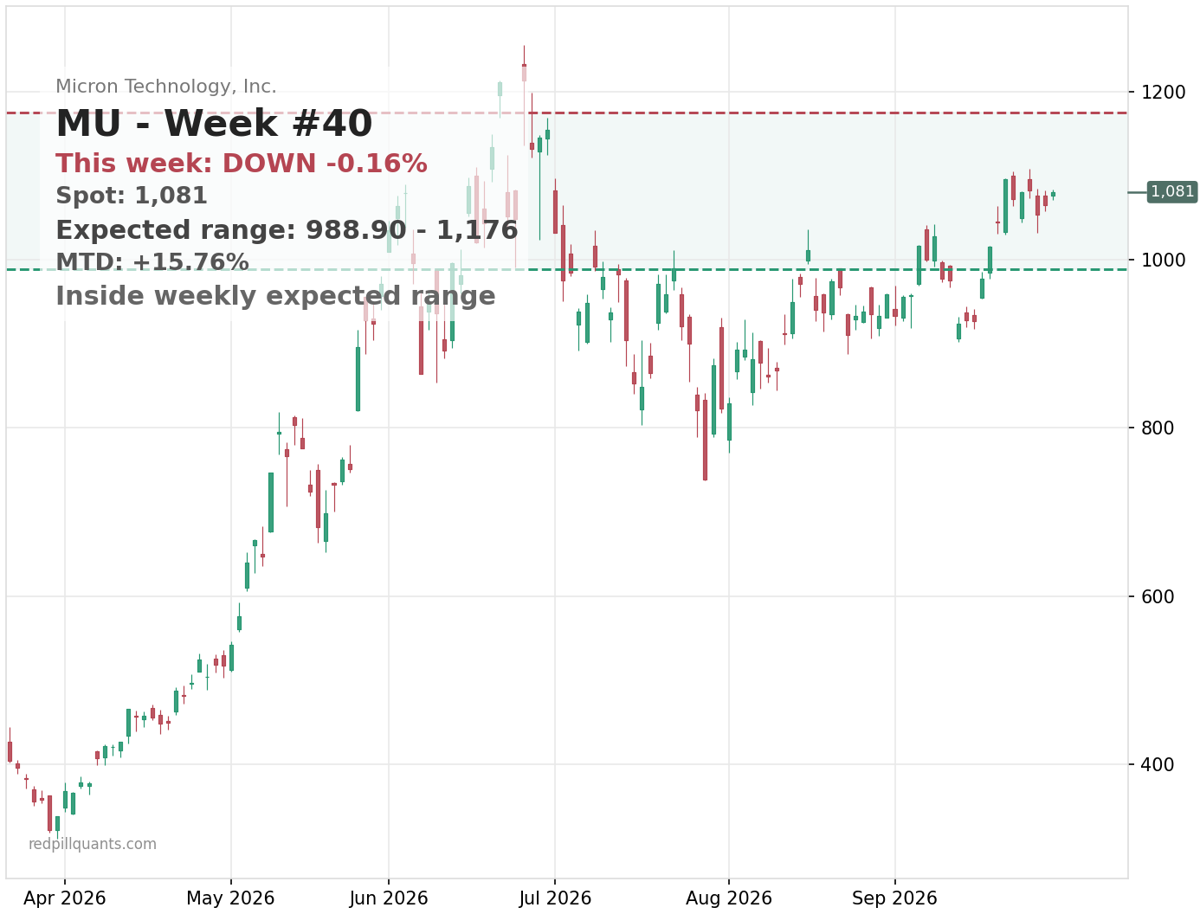Screen dimensions: 1200x914
Task: Click the 1,081 current price tag
Action: click(1172, 192)
